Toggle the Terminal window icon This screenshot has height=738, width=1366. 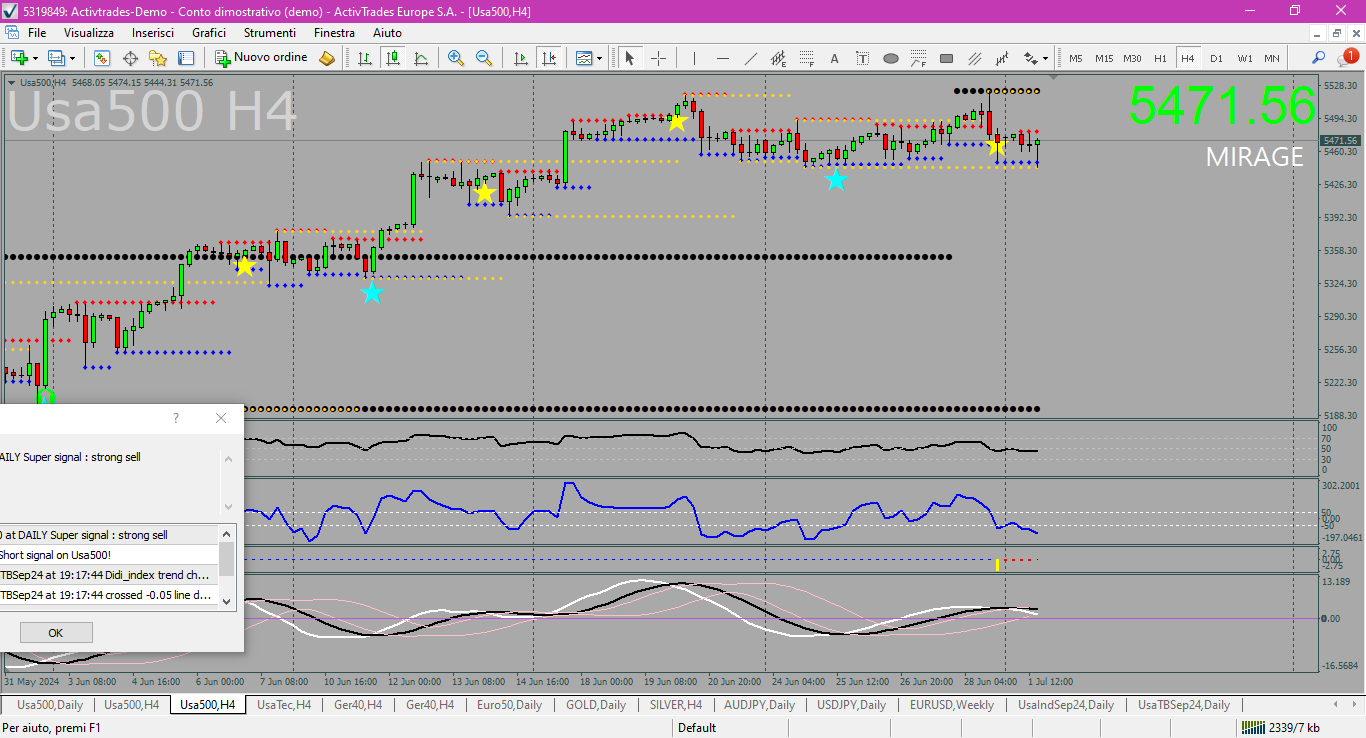[186, 58]
